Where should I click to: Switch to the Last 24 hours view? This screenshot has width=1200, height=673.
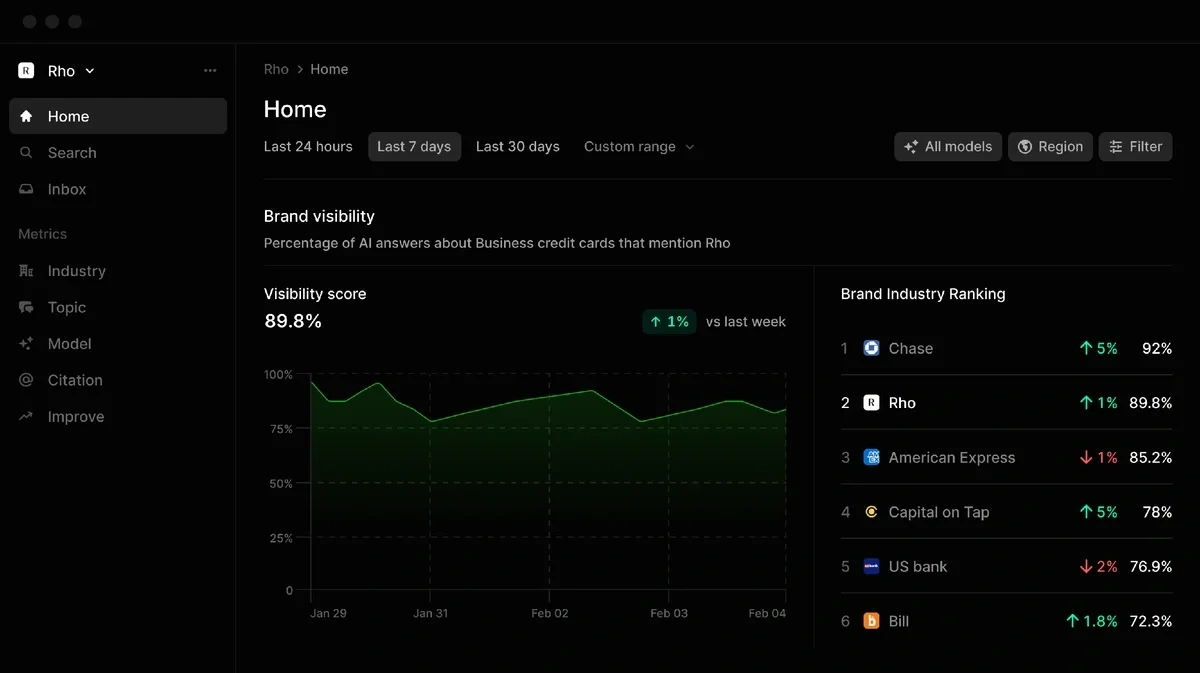(x=307, y=146)
